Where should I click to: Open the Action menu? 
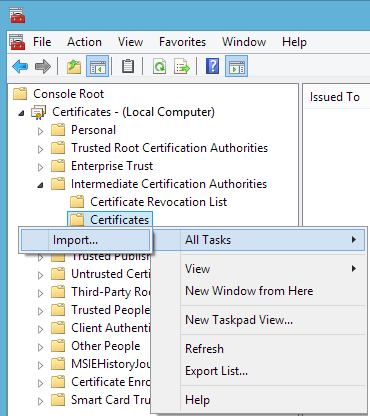click(x=84, y=42)
